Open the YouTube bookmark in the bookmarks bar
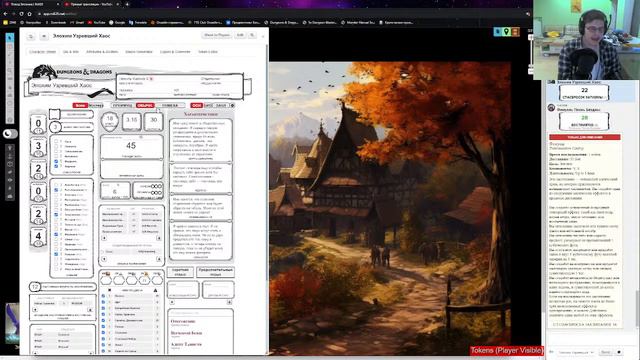 pyautogui.click(x=97, y=22)
